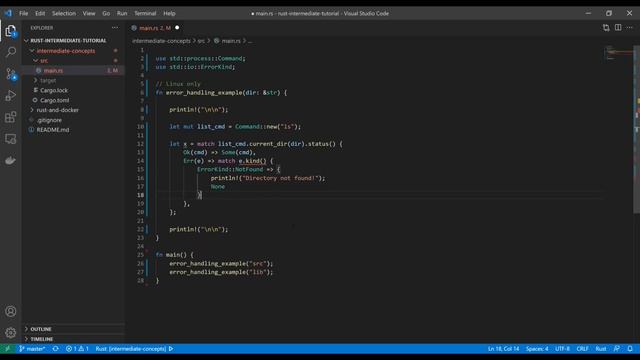Click the feedback icon in status bar
640x360 pixels.
tap(617, 349)
